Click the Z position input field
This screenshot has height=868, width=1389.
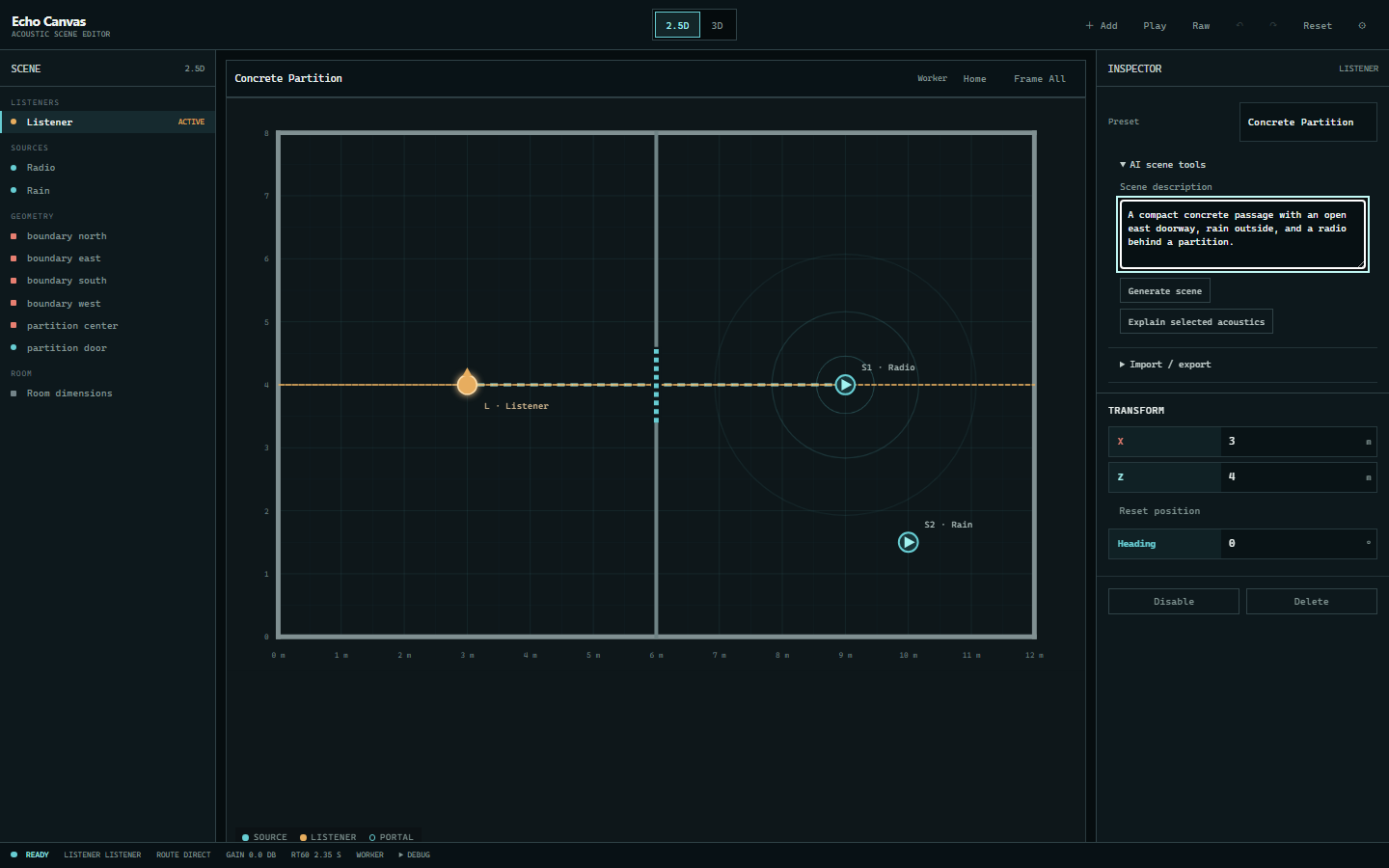pyautogui.click(x=1298, y=476)
